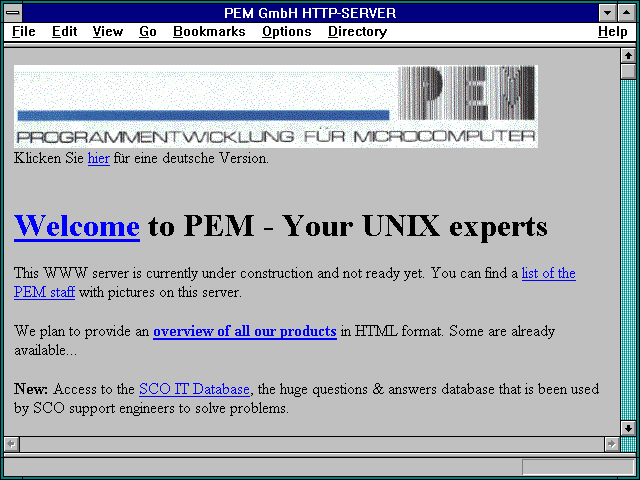Open the SCO IT Database link

[x=194, y=389]
